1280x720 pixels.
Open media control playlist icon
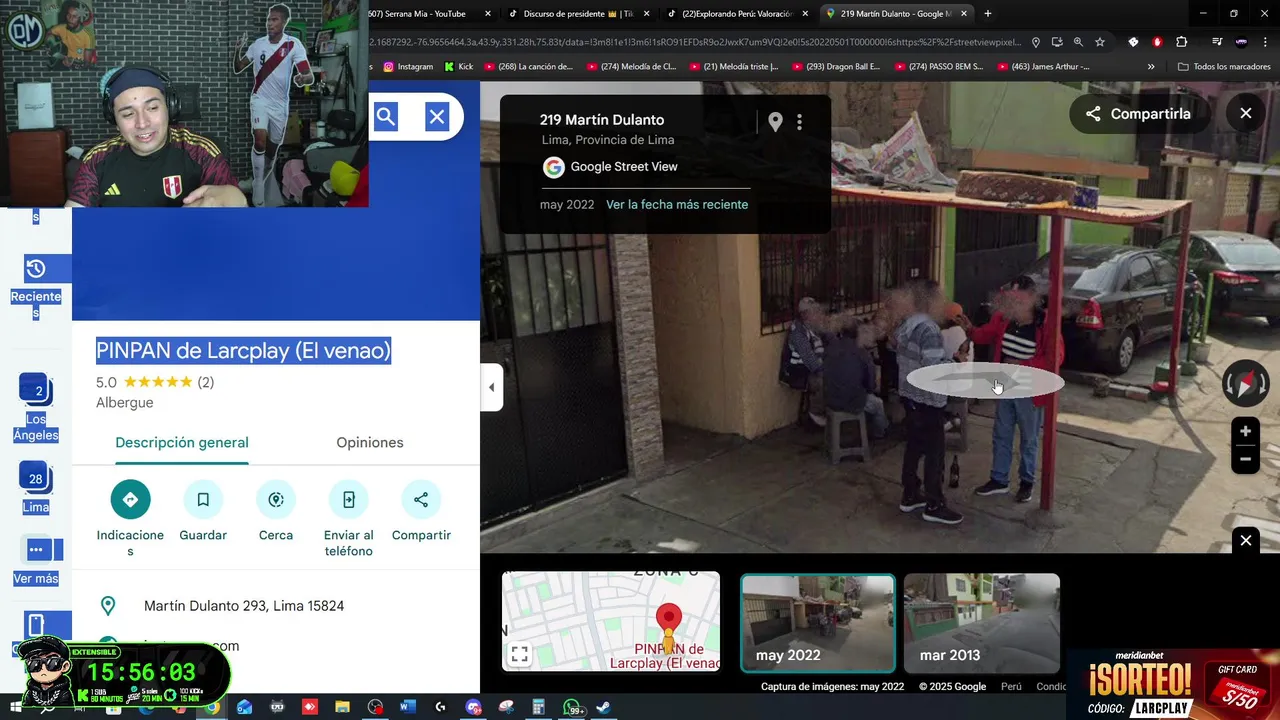(x=1217, y=42)
